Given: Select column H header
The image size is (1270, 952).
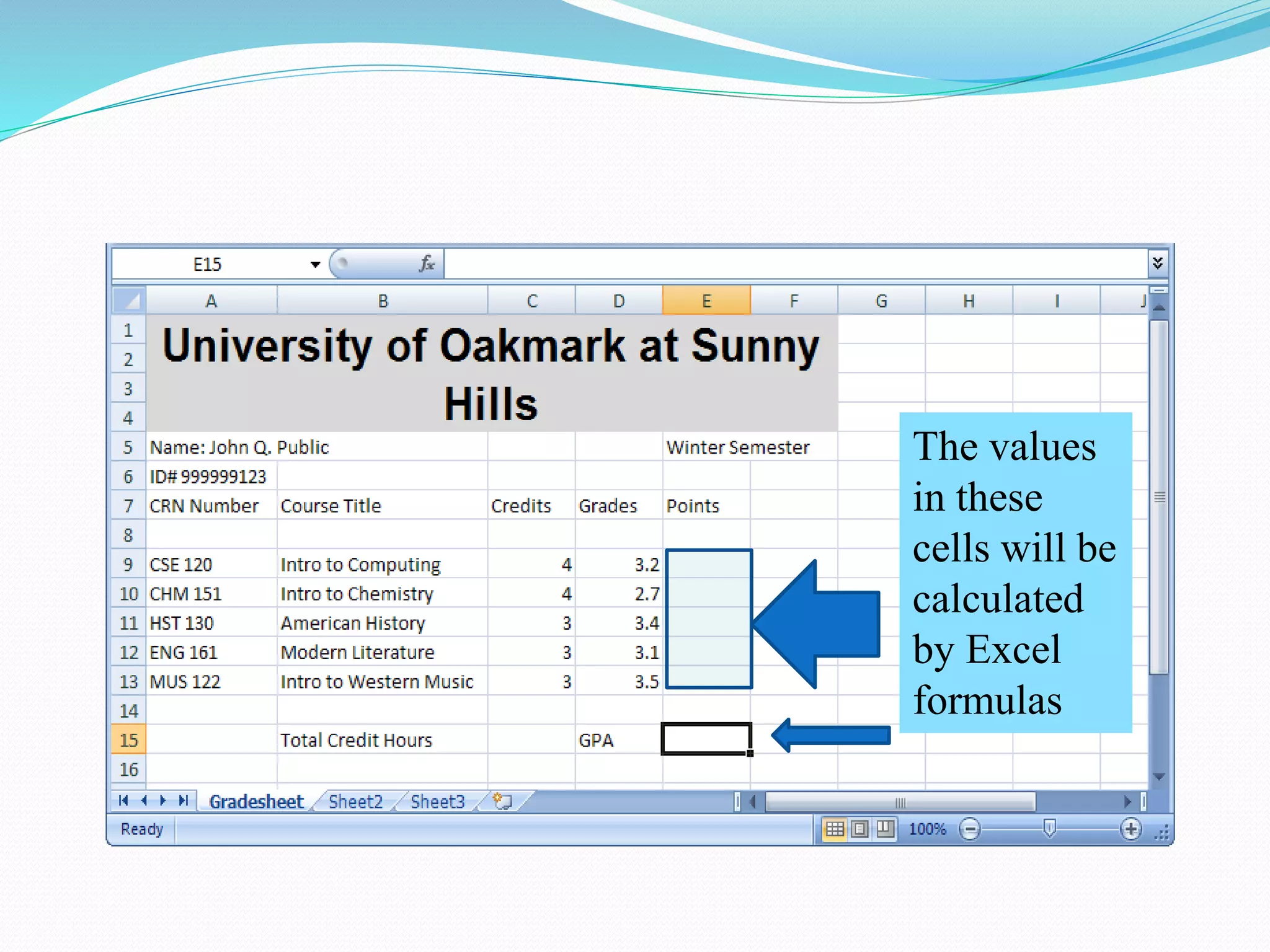Looking at the screenshot, I should point(969,301).
